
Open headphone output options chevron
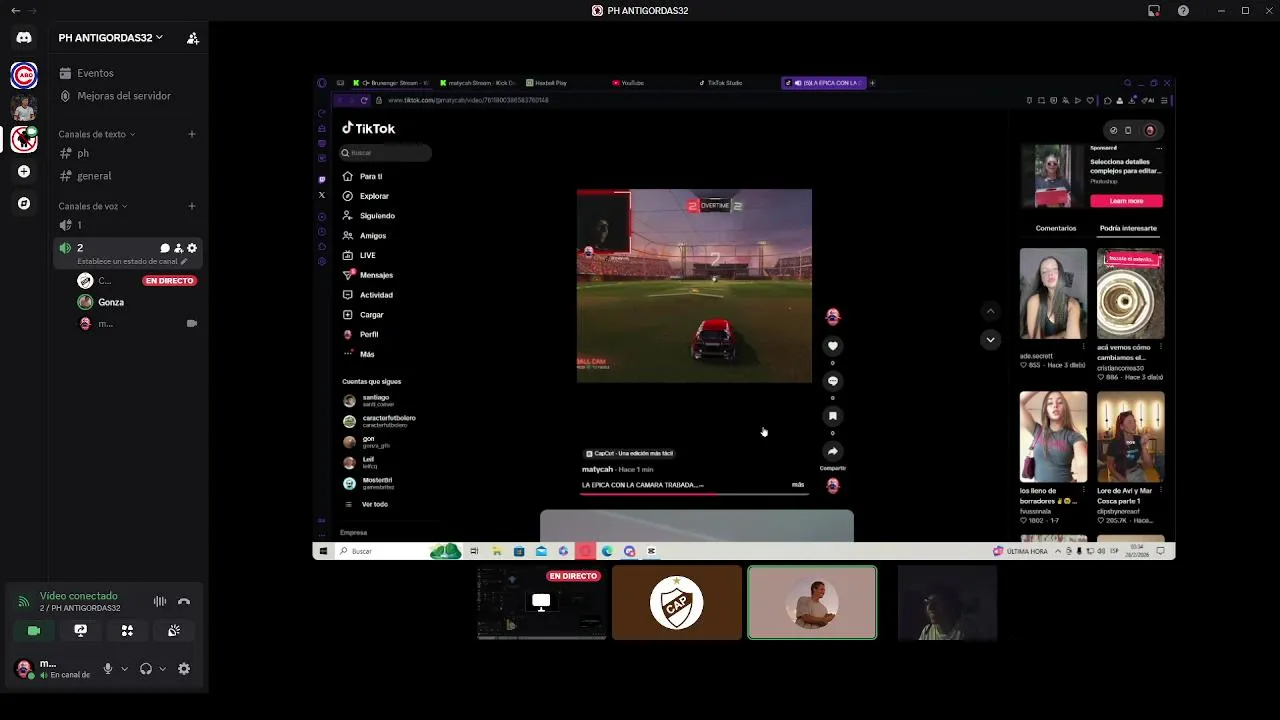(162, 669)
